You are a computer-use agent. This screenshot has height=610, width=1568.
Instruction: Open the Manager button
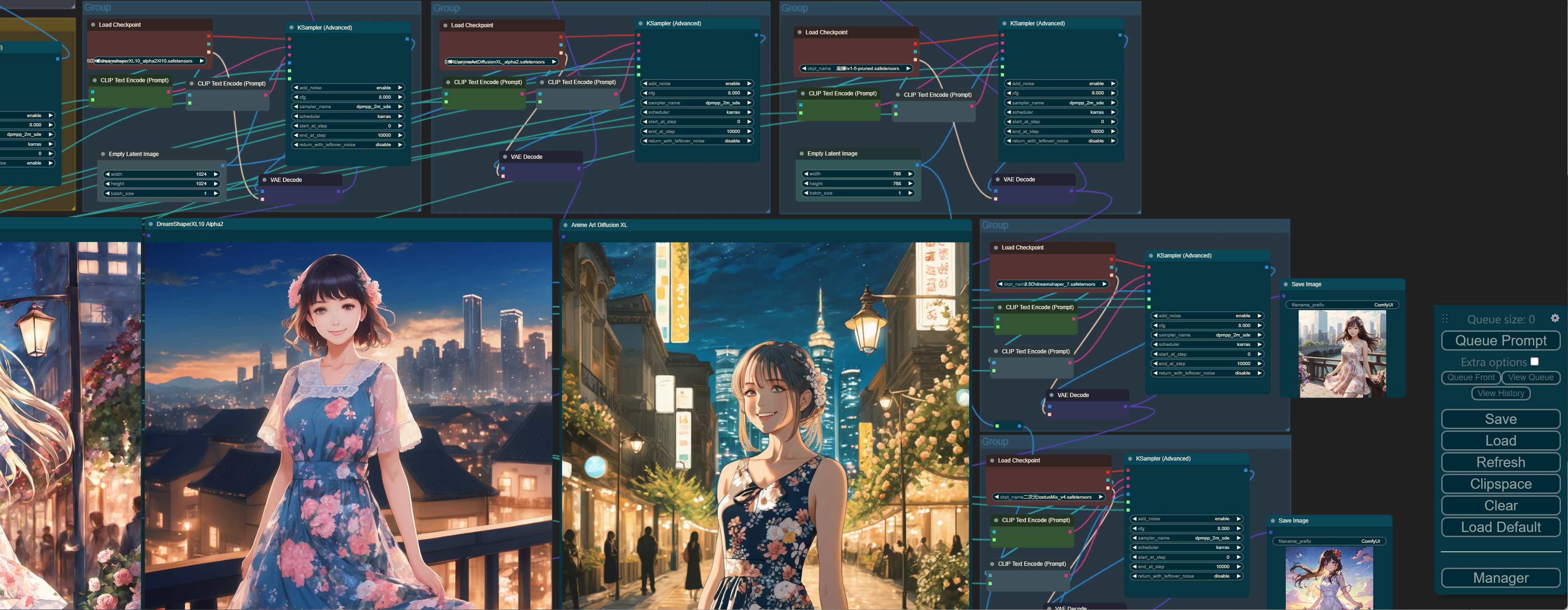[1500, 578]
